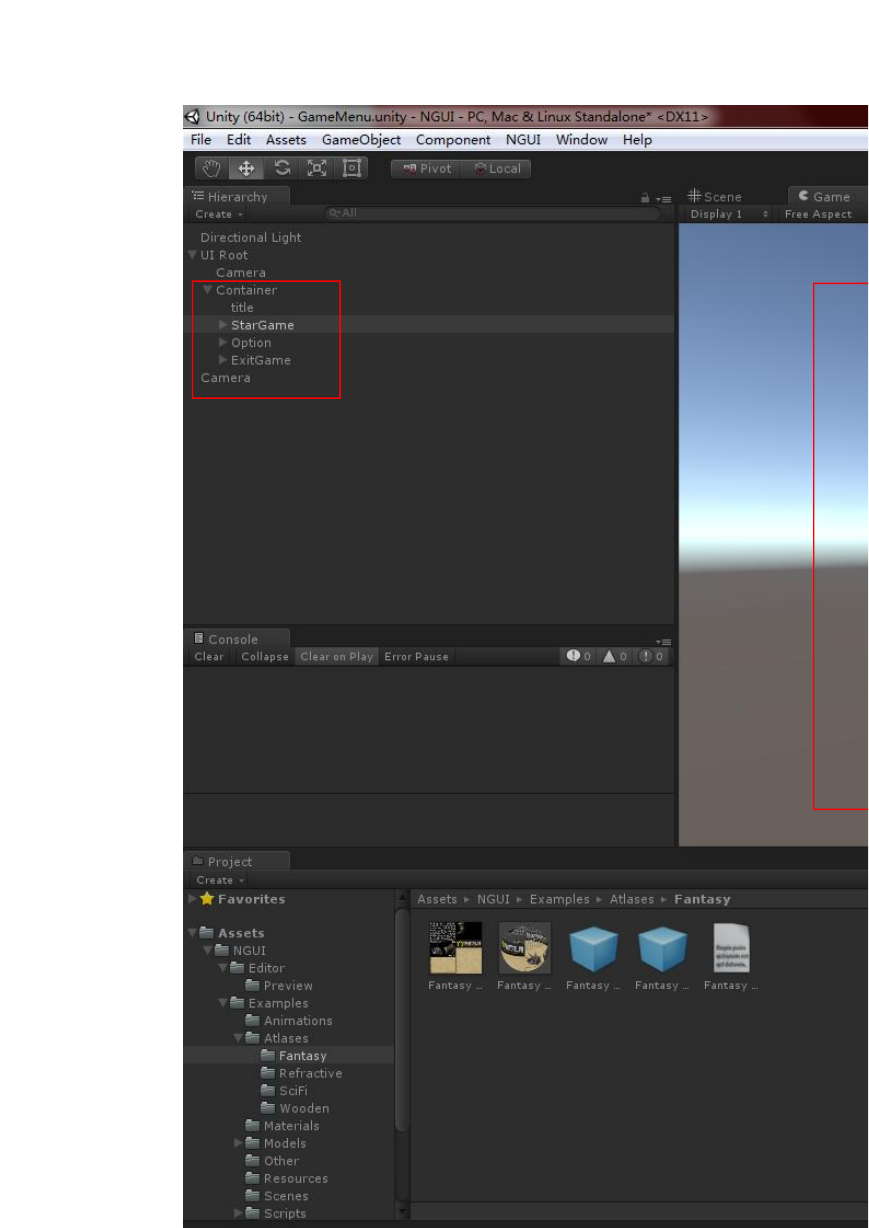This screenshot has width=869, height=1228.
Task: Switch to the Scene tab
Action: 714,197
